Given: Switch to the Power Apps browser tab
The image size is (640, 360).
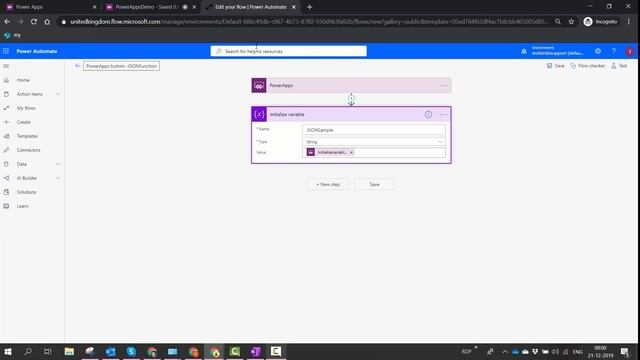Looking at the screenshot, I should click(x=51, y=7).
